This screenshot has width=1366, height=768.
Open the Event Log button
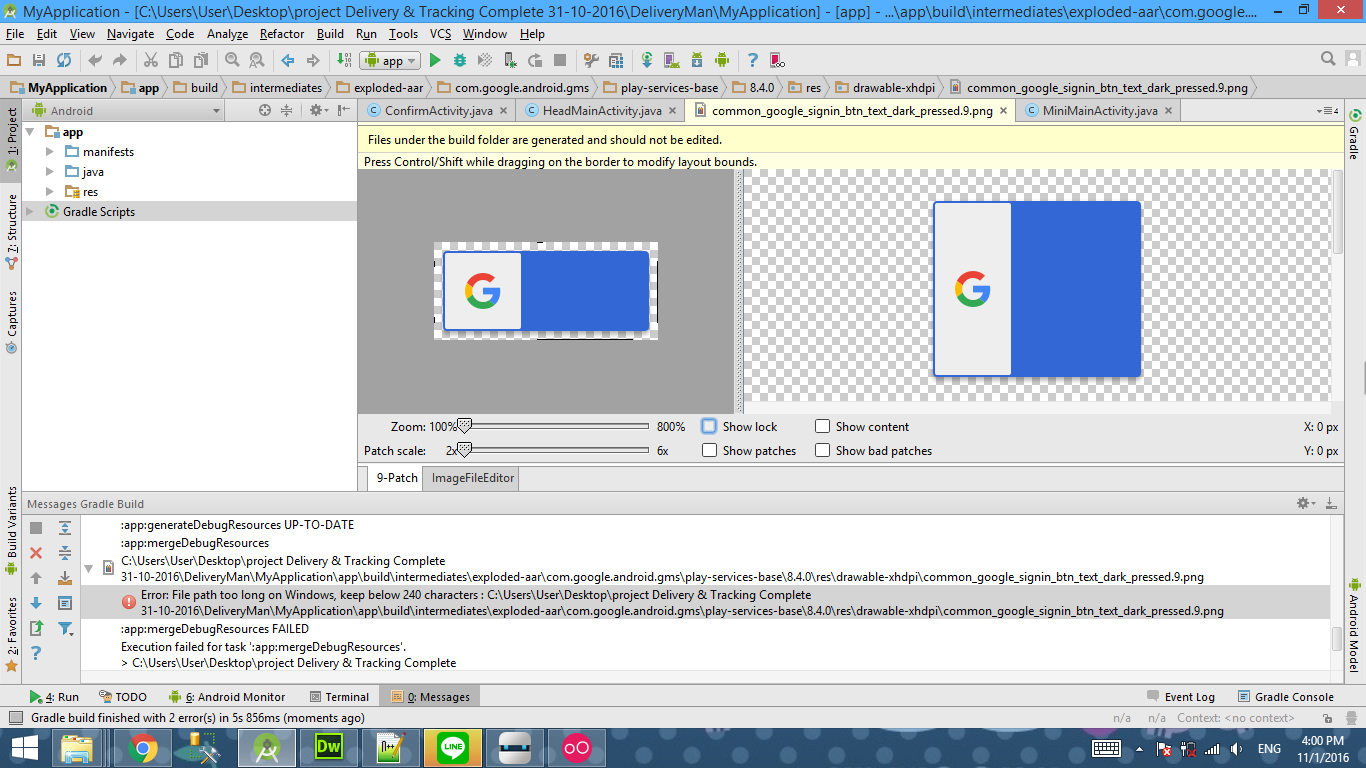click(x=1181, y=697)
